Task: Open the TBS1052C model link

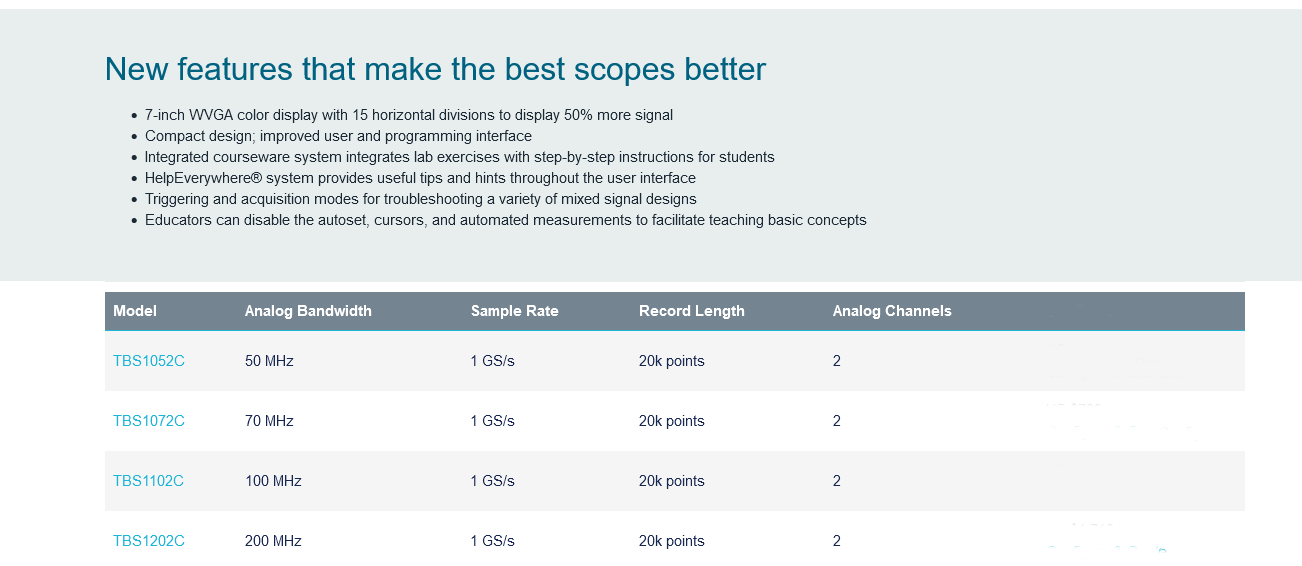Action: click(149, 361)
